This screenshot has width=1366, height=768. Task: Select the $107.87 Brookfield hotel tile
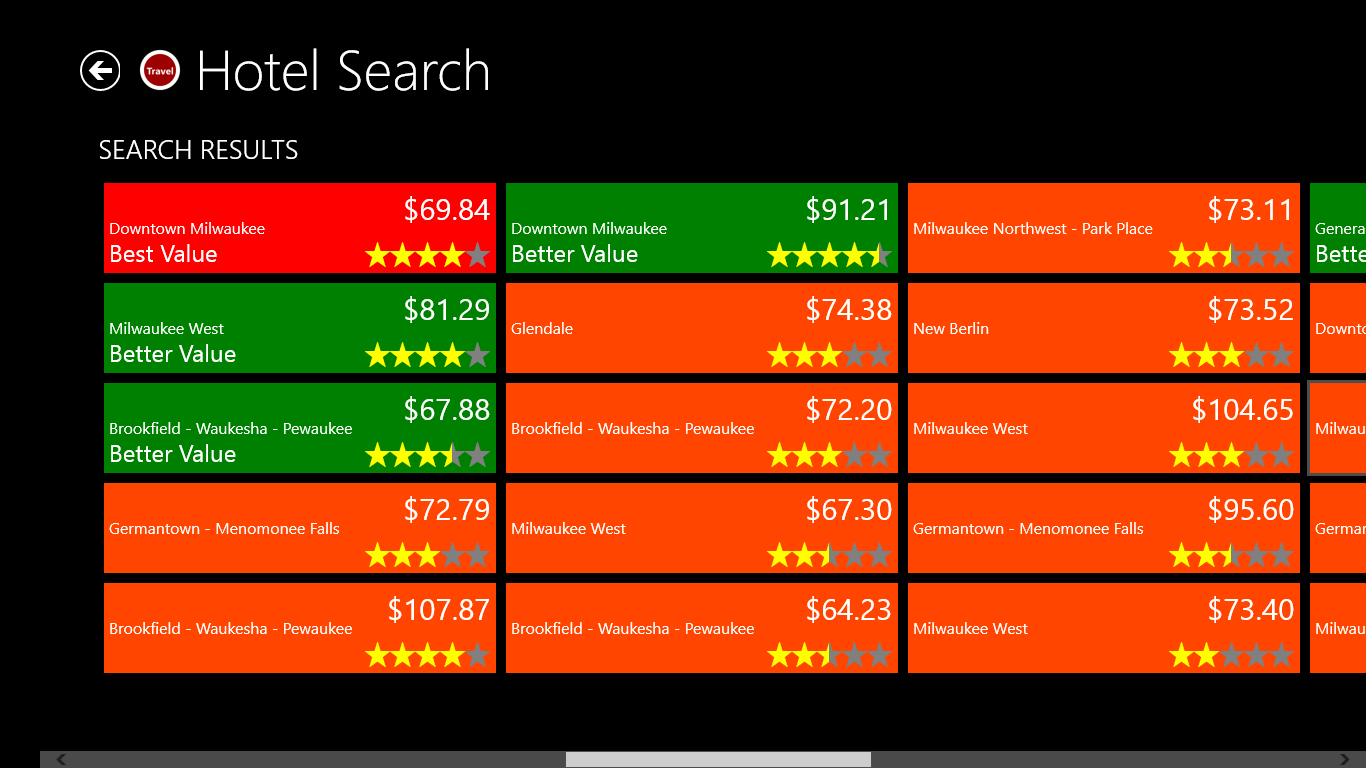pyautogui.click(x=299, y=628)
